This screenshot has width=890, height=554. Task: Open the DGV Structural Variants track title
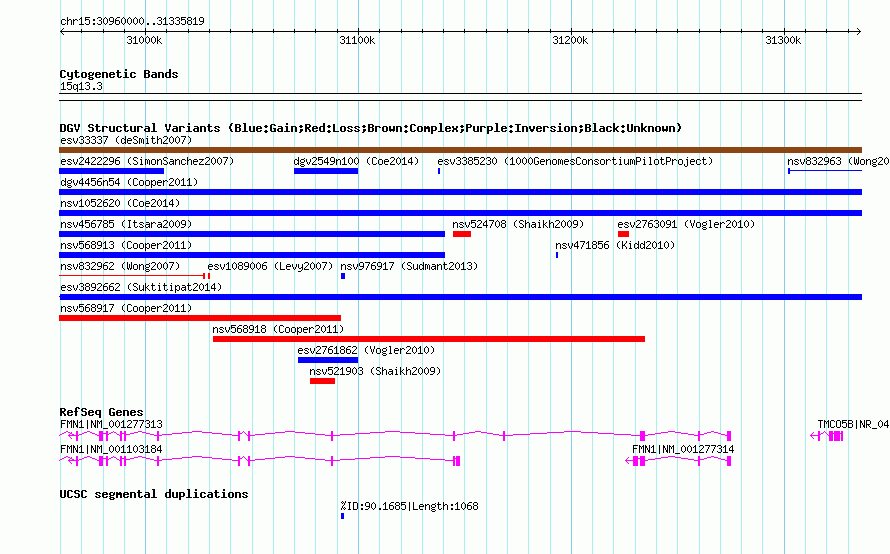coord(371,128)
